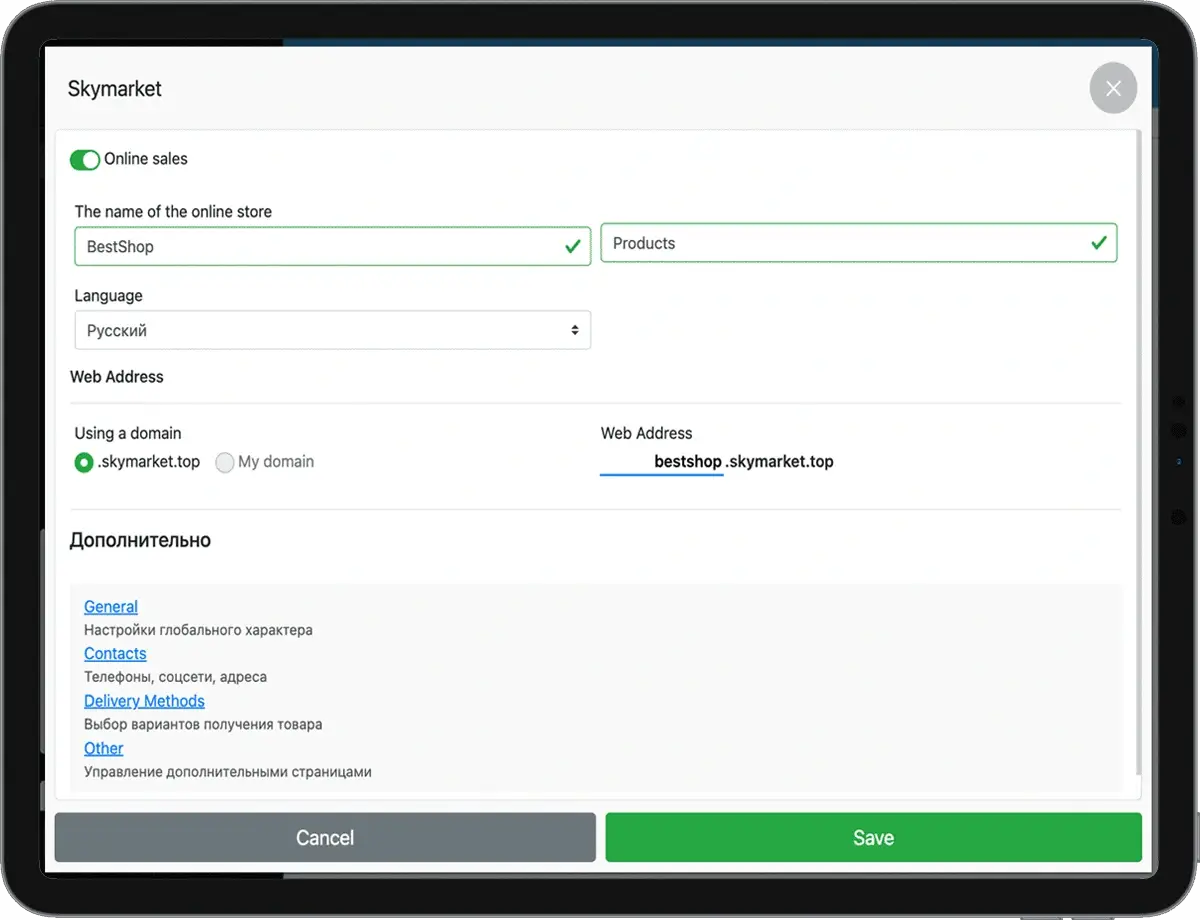
Task: Click the dialog's vertical scrollbar
Action: click(x=1139, y=450)
